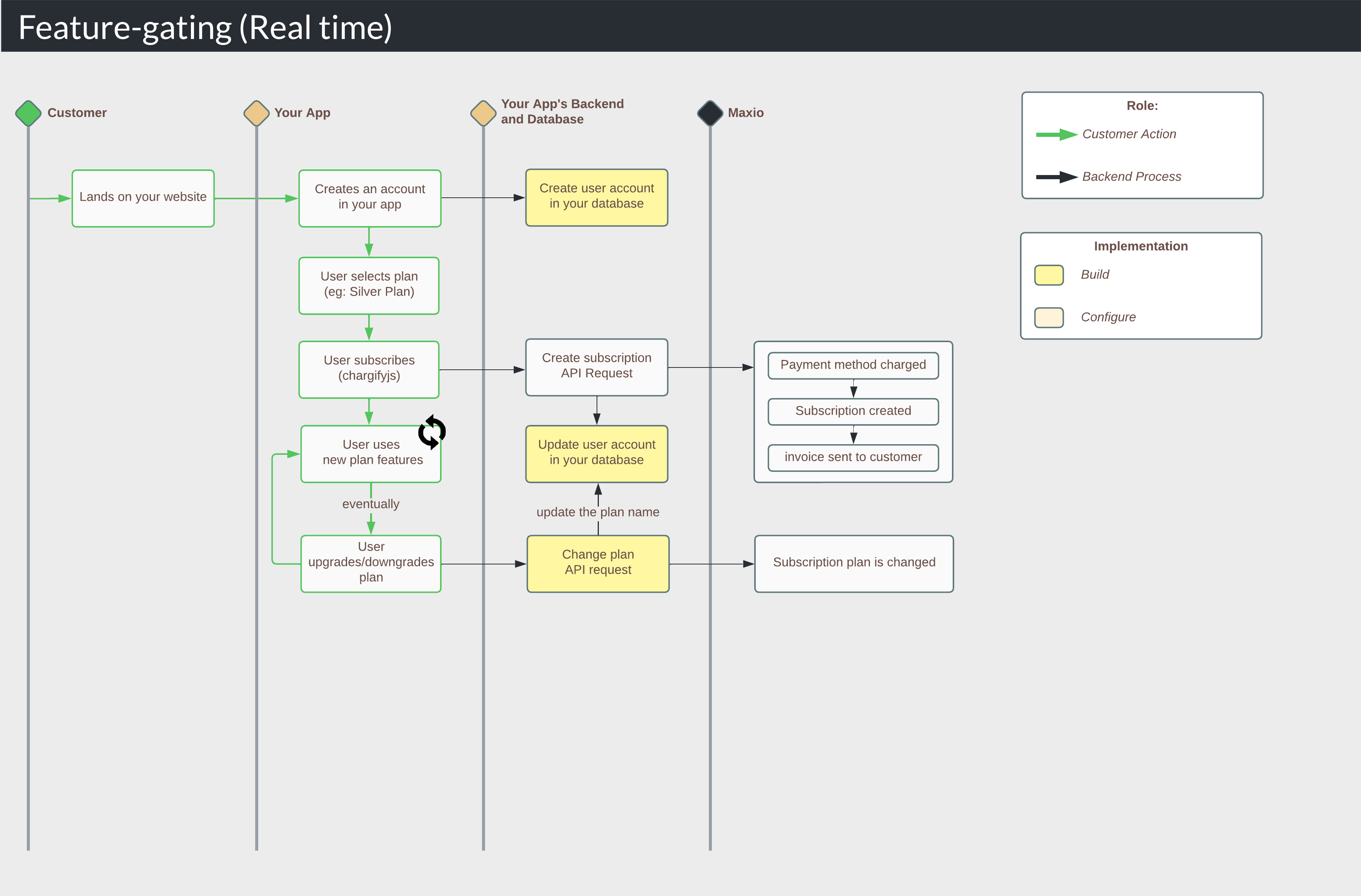
Task: Click the dark Maxio diamond marker
Action: (x=710, y=113)
